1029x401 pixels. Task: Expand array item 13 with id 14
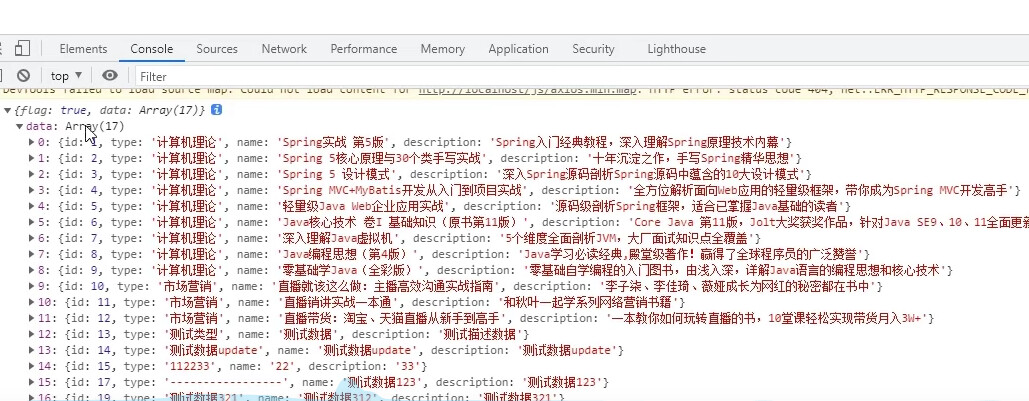point(32,350)
